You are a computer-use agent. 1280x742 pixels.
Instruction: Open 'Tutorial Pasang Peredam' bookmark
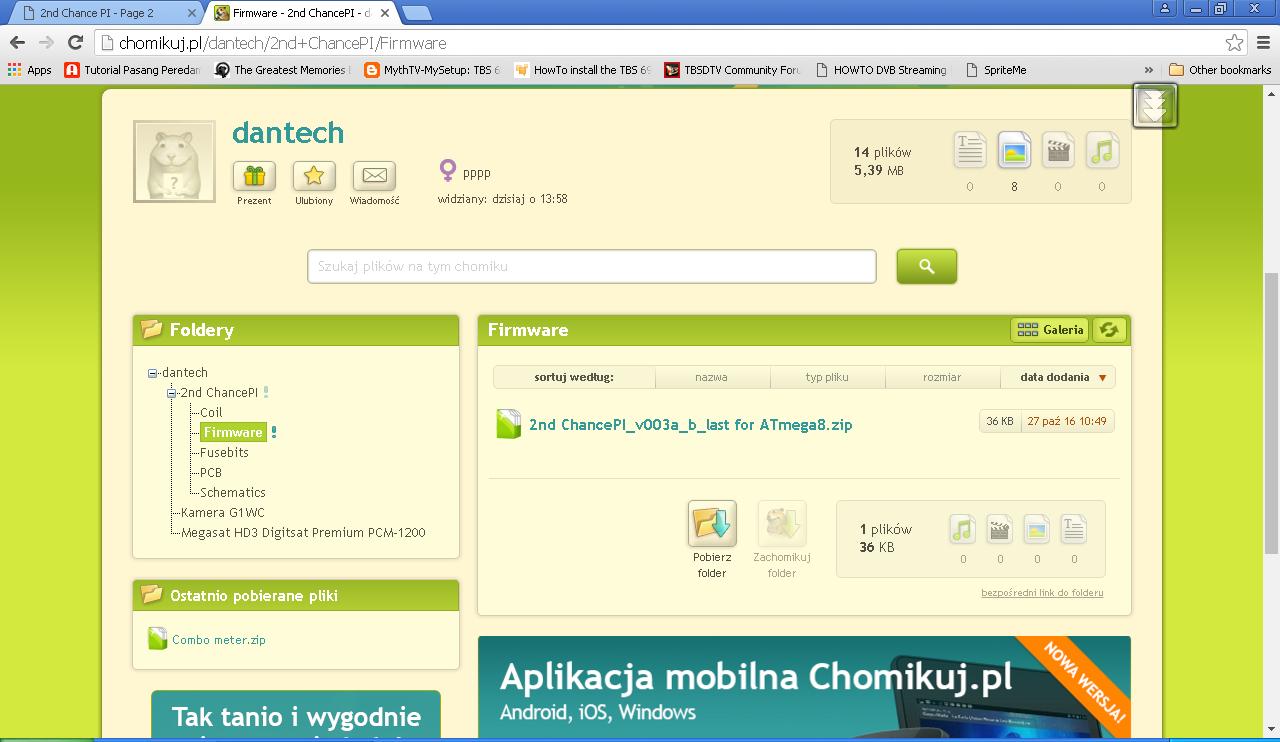pos(133,70)
